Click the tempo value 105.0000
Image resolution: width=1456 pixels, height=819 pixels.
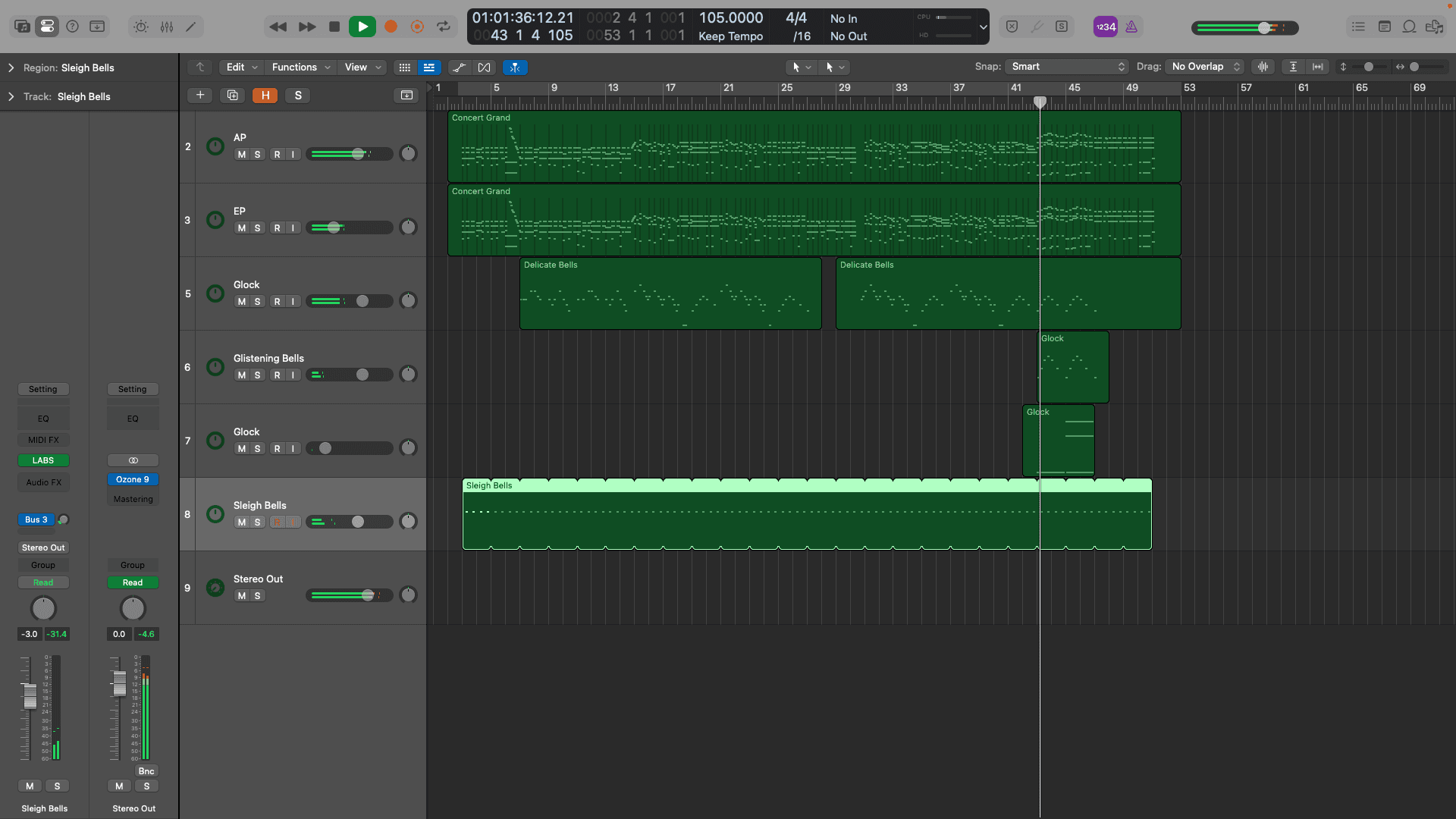click(730, 18)
